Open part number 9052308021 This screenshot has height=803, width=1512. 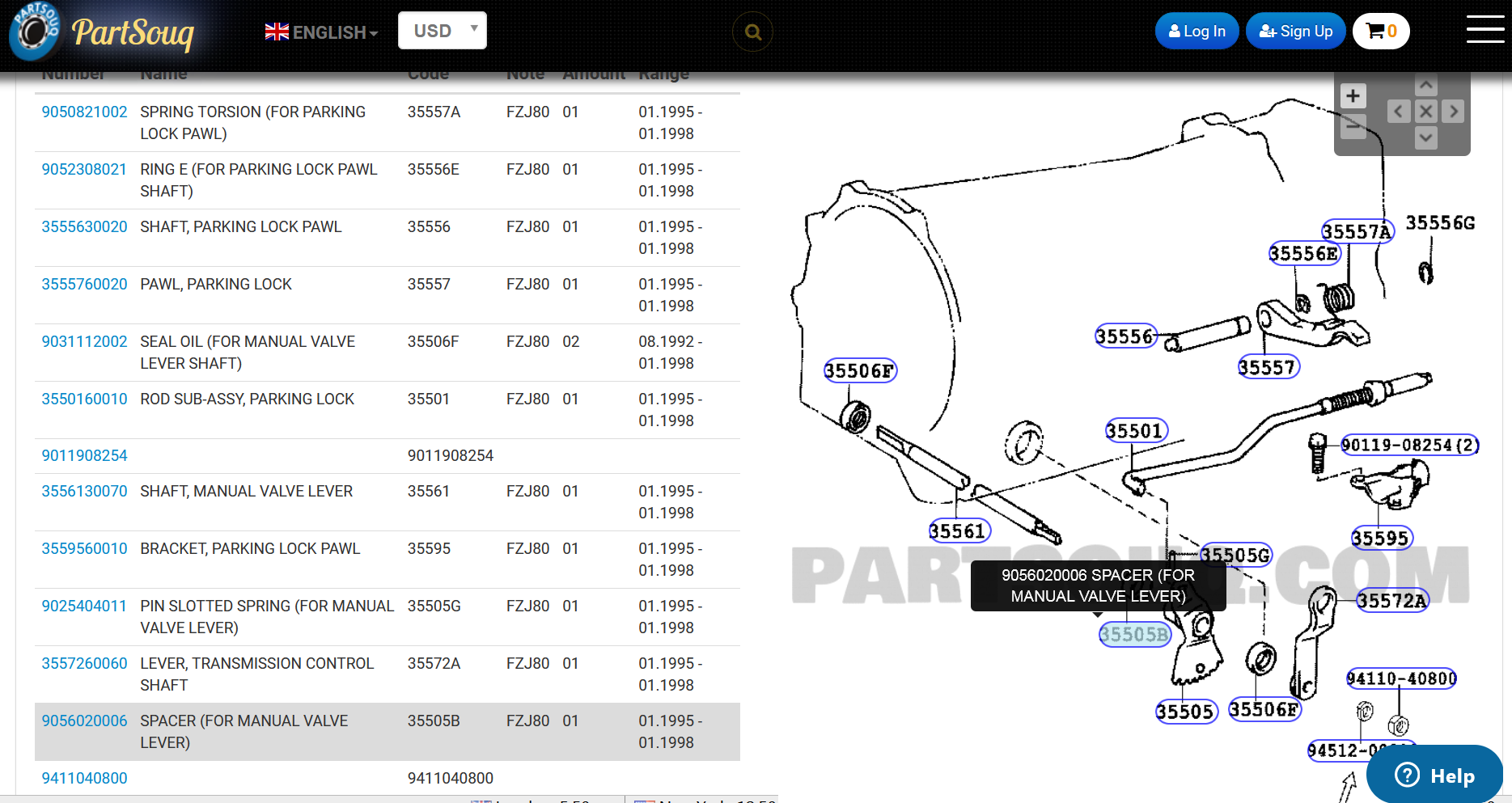(85, 169)
